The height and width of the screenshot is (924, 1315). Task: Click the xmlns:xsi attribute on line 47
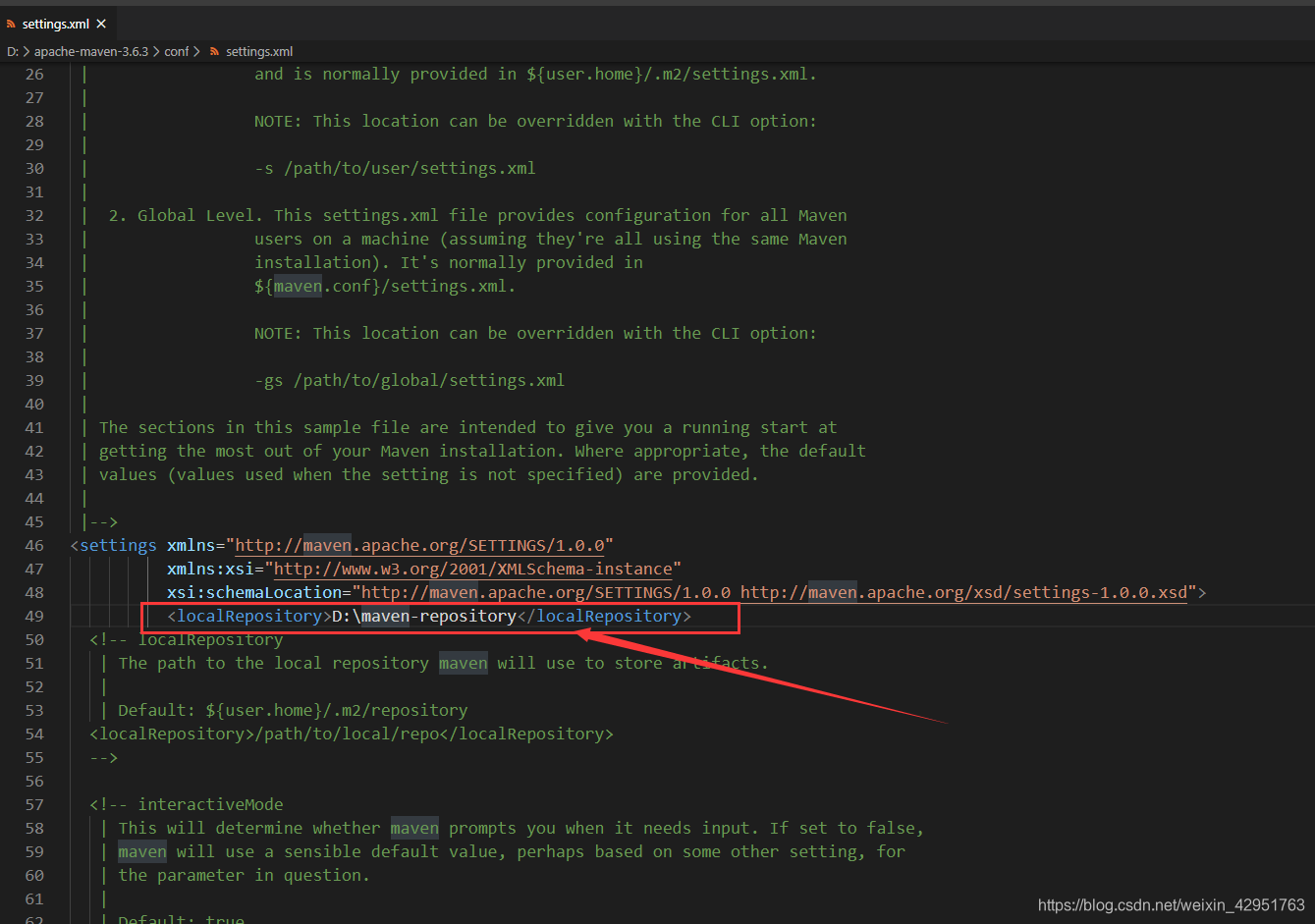tap(210, 569)
